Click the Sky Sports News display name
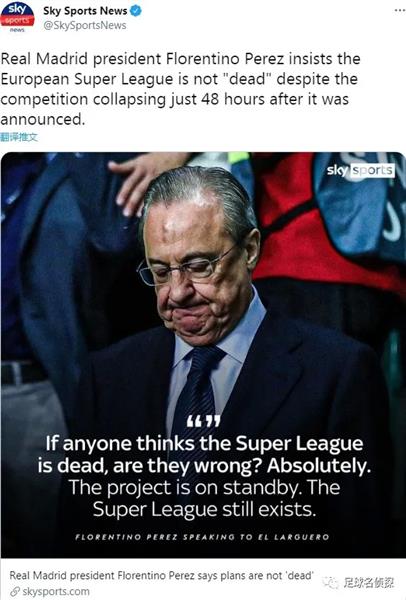406x600 pixels. pos(85,11)
